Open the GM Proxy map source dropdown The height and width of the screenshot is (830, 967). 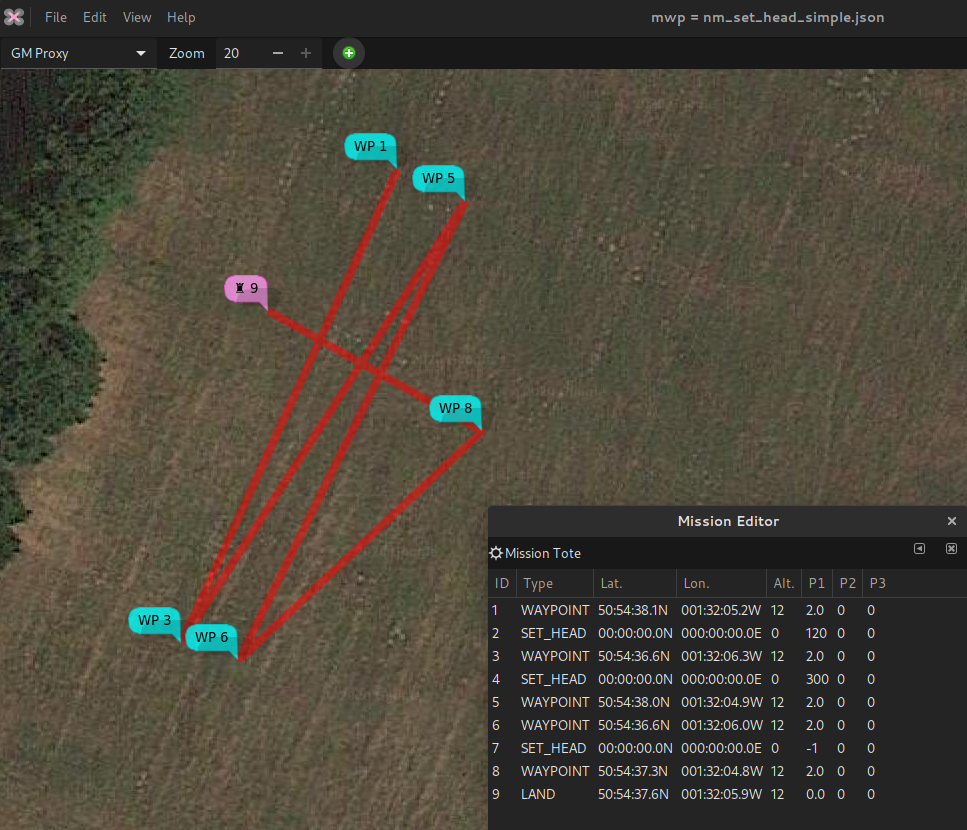[78, 53]
